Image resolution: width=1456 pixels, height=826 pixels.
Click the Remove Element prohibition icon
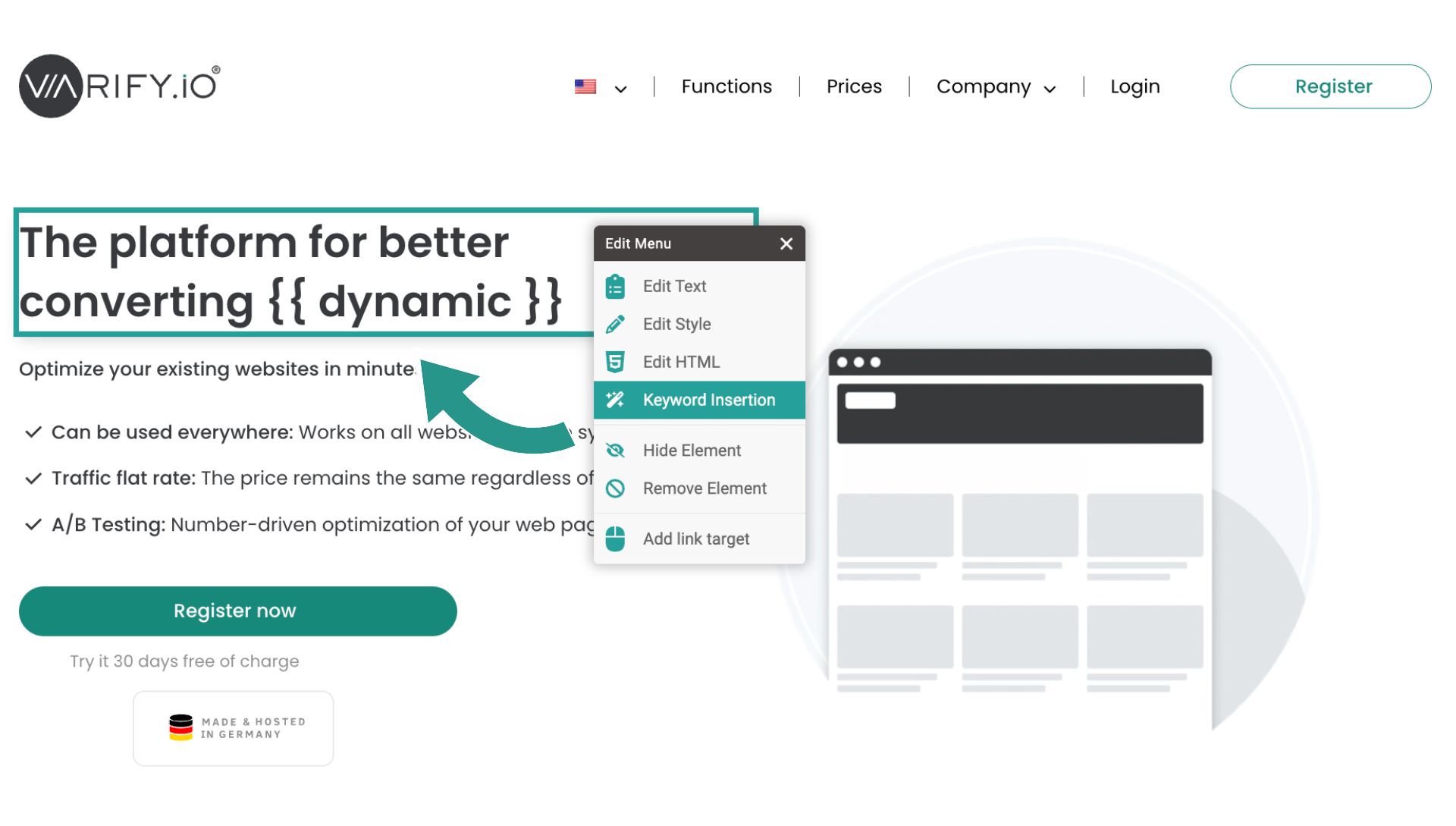coord(615,488)
